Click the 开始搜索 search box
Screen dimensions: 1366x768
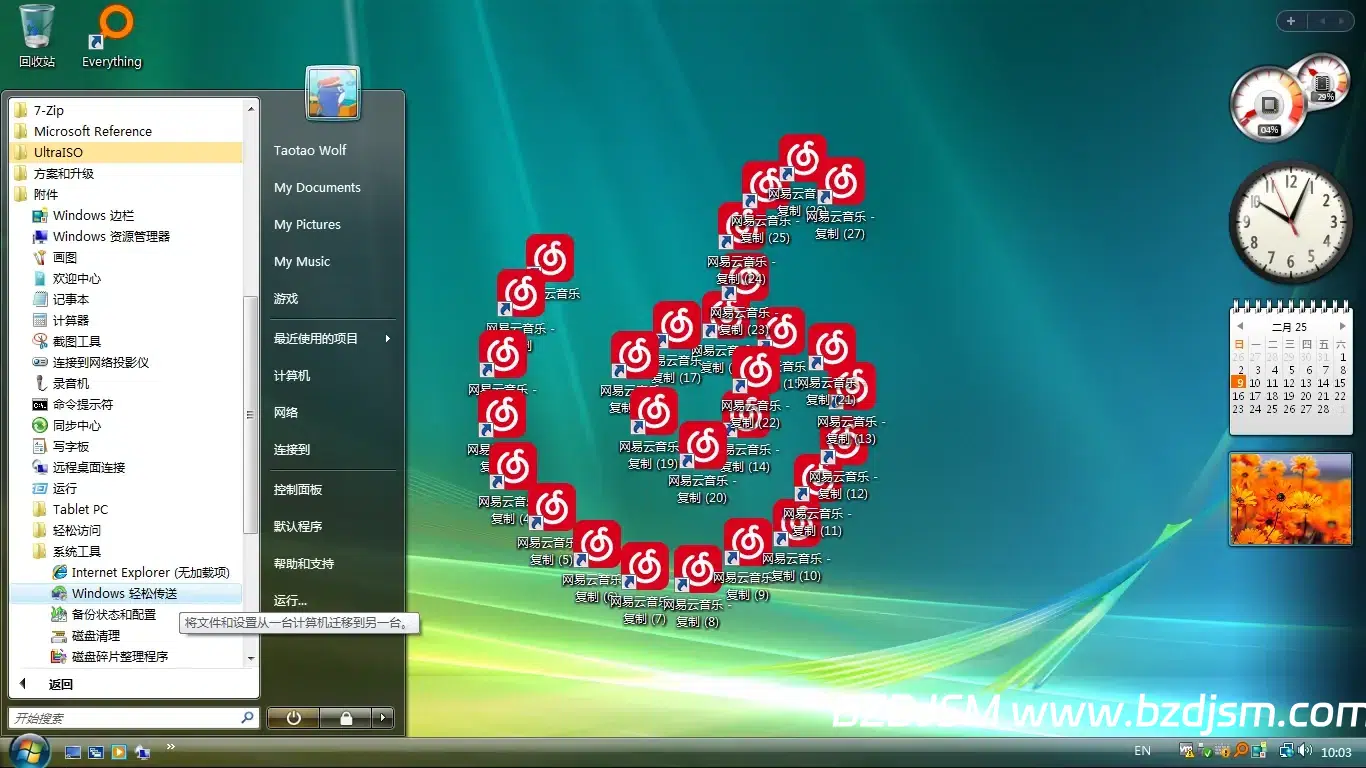point(133,718)
